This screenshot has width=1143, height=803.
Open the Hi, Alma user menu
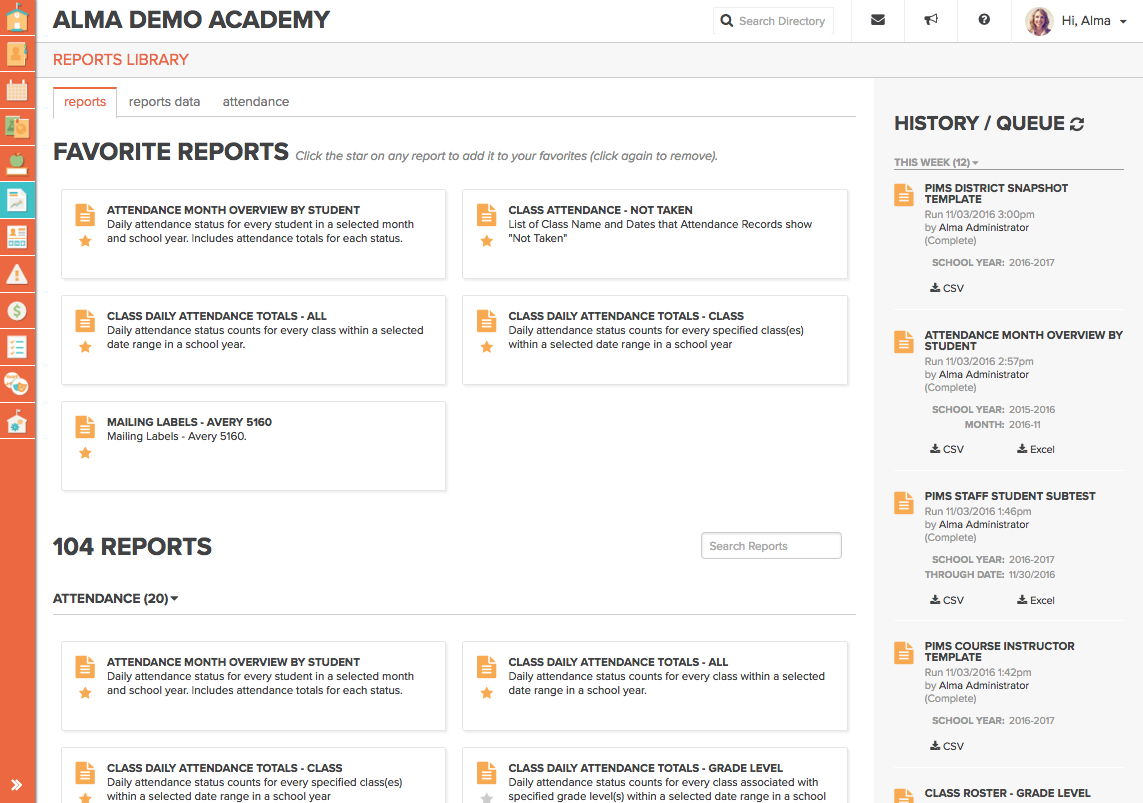tap(1083, 21)
